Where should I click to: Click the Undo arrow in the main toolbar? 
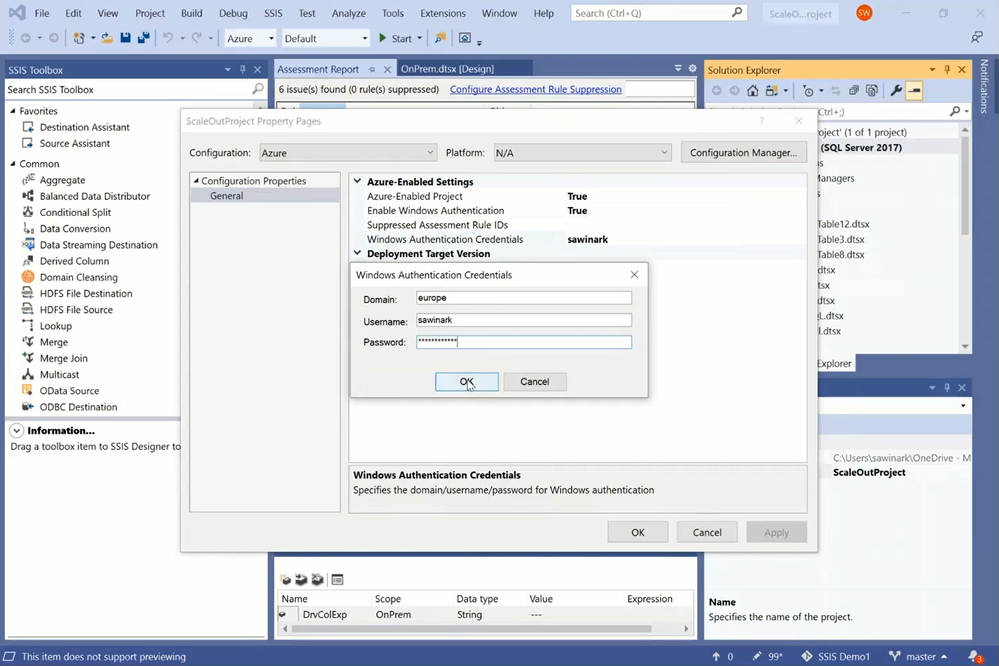pos(168,38)
